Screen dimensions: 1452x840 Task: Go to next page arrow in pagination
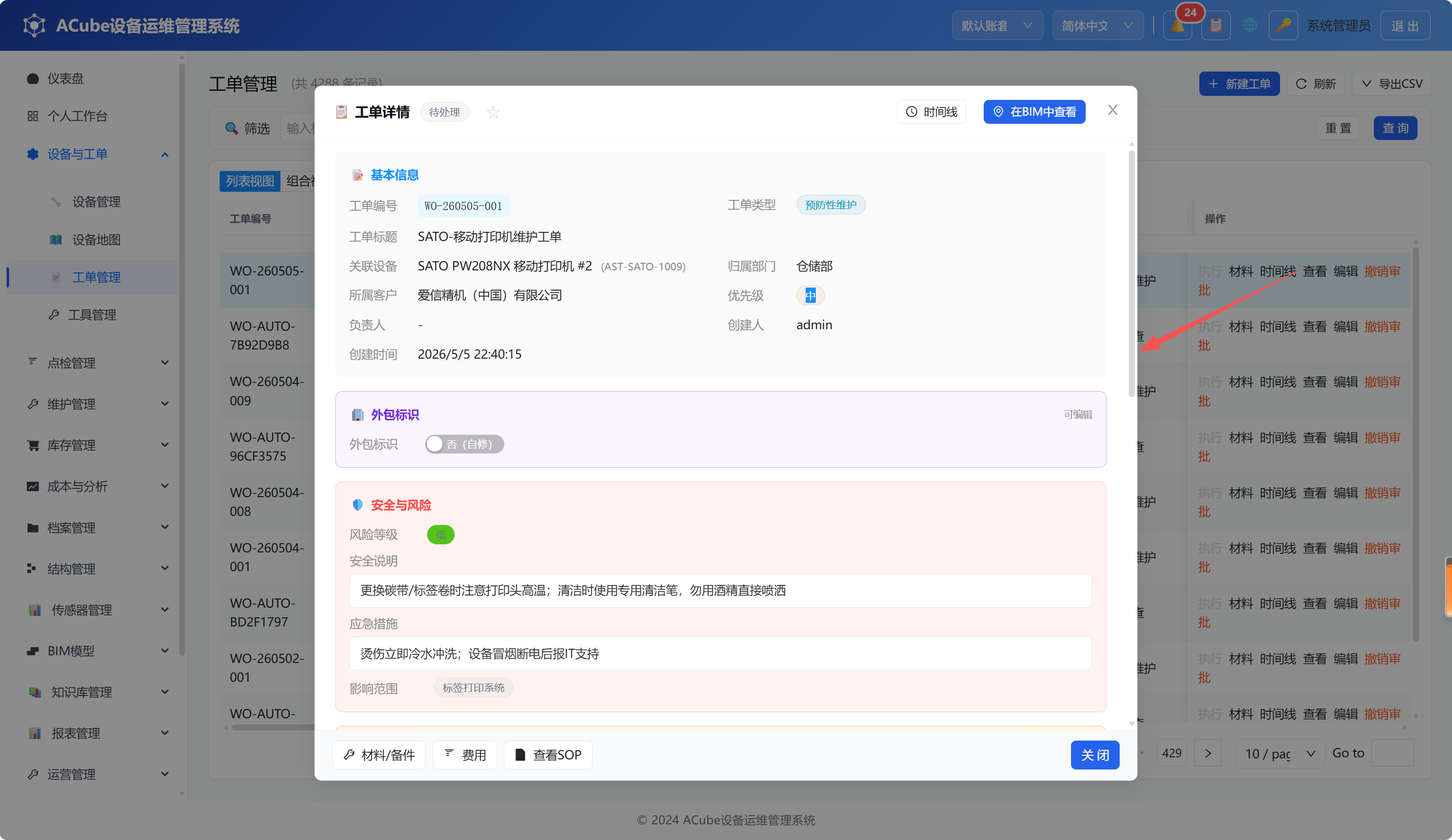click(x=1207, y=754)
